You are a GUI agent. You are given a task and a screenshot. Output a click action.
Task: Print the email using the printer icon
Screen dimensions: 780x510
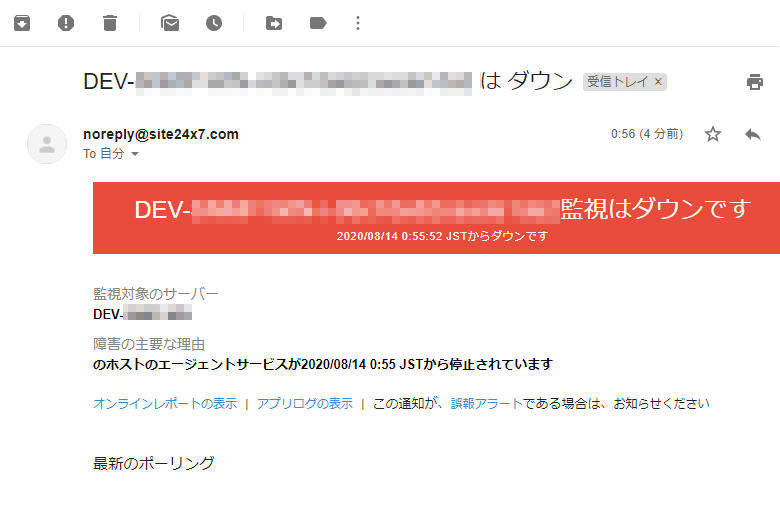[755, 82]
